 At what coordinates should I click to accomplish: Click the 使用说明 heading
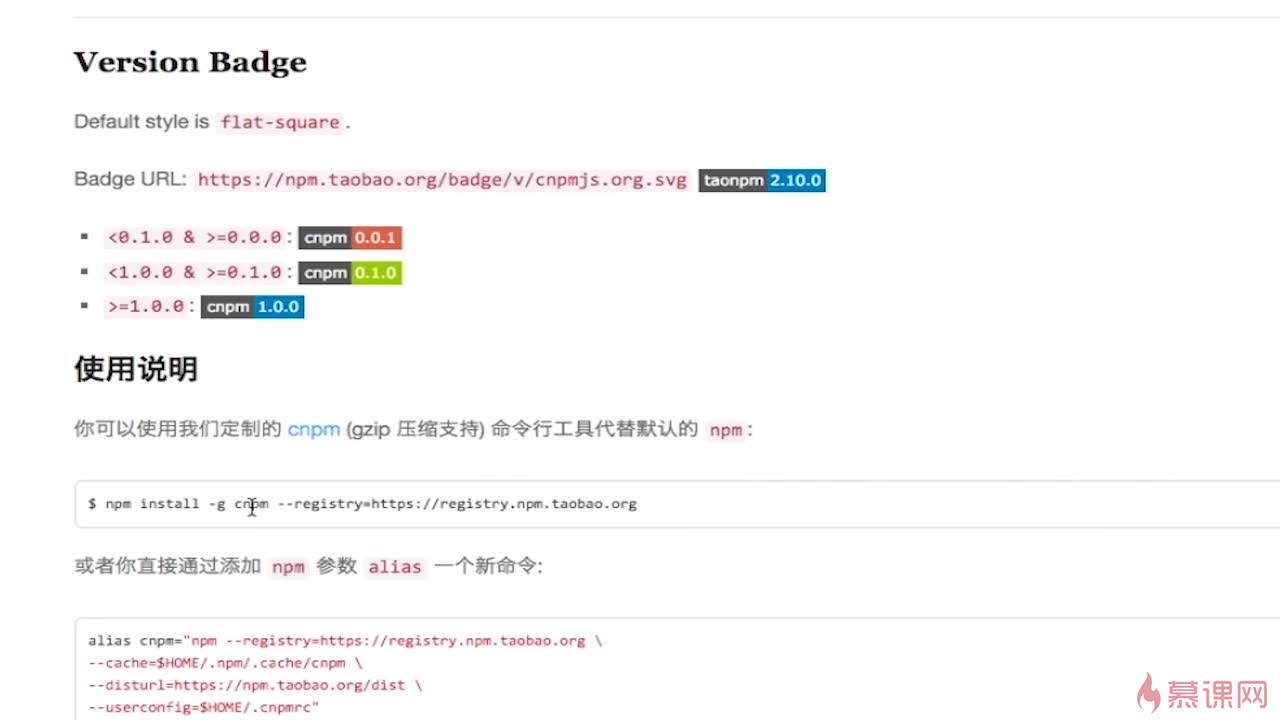136,369
